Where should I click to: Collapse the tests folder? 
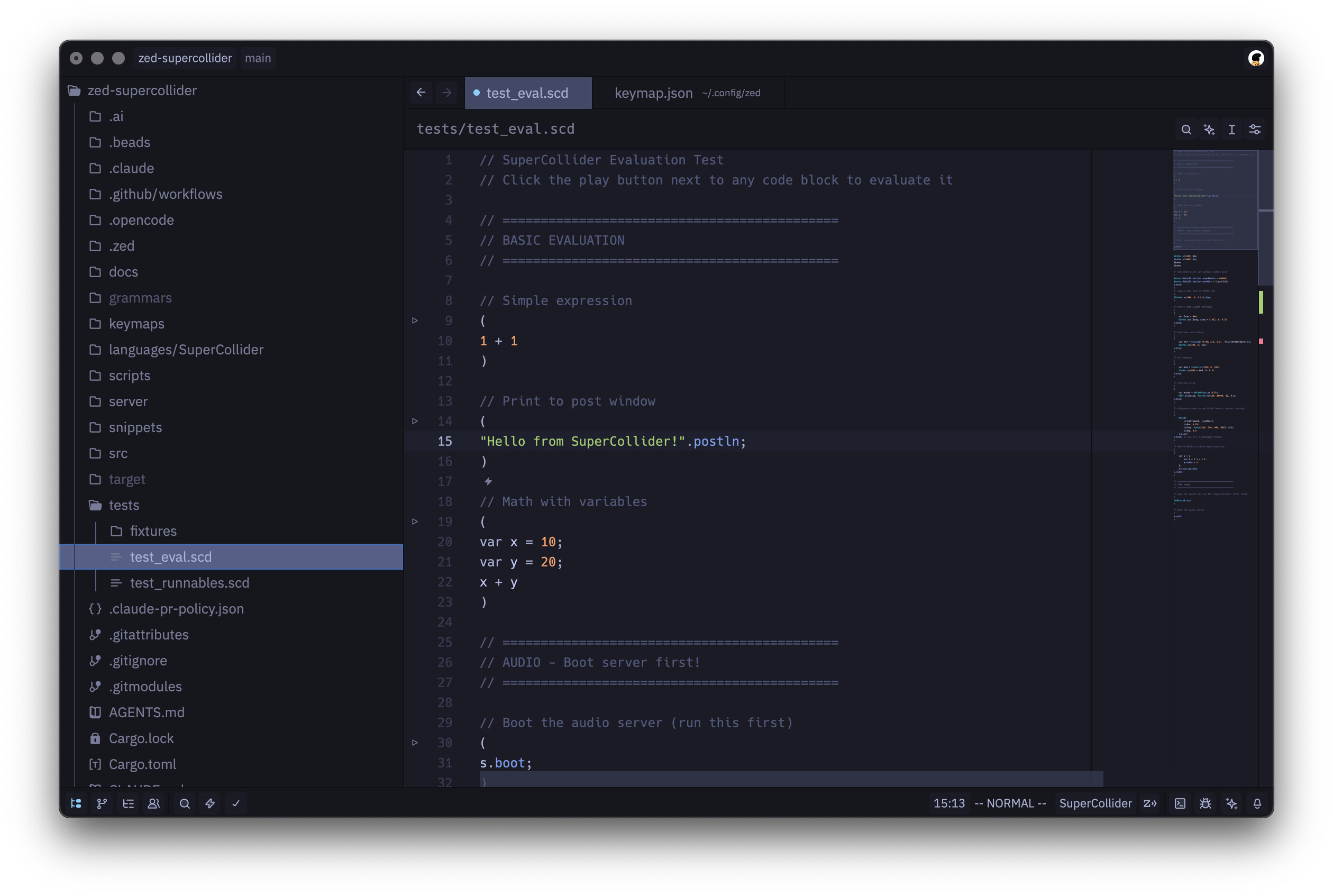[x=123, y=505]
